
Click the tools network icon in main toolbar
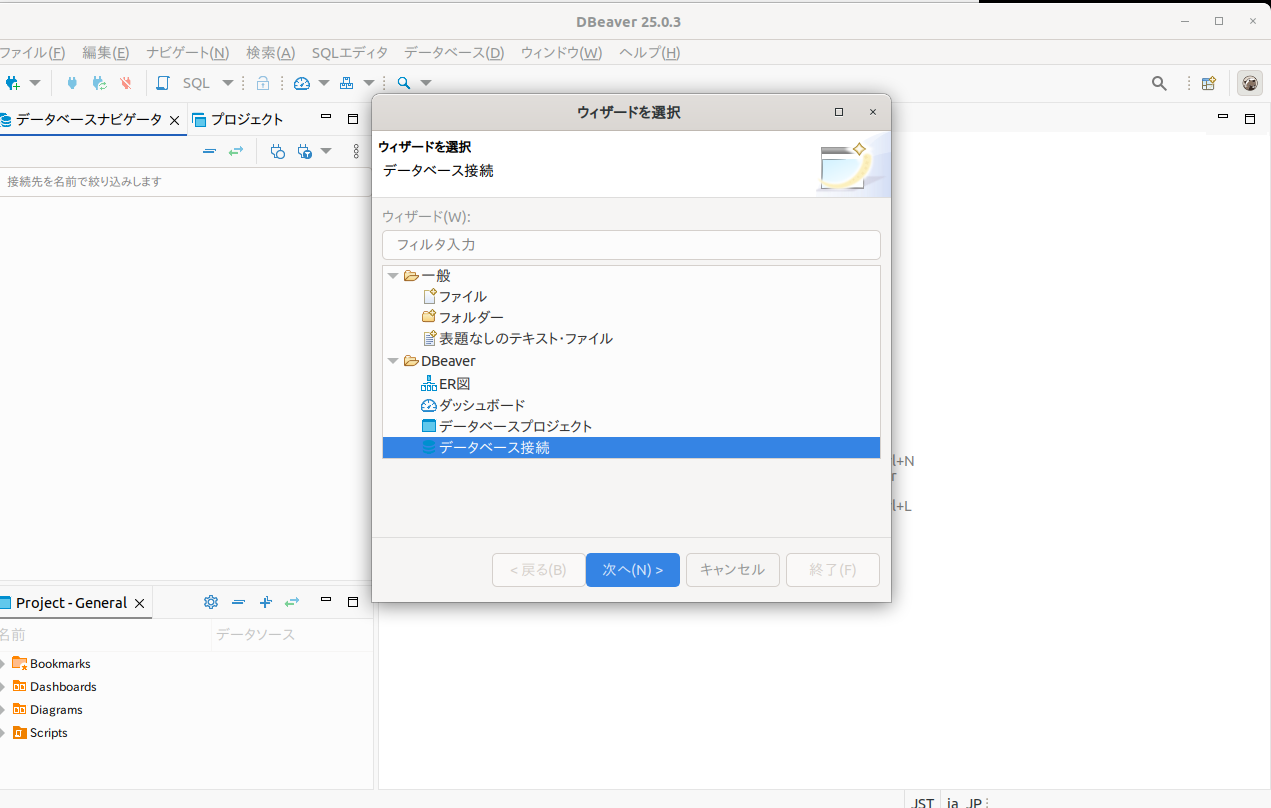click(x=347, y=83)
